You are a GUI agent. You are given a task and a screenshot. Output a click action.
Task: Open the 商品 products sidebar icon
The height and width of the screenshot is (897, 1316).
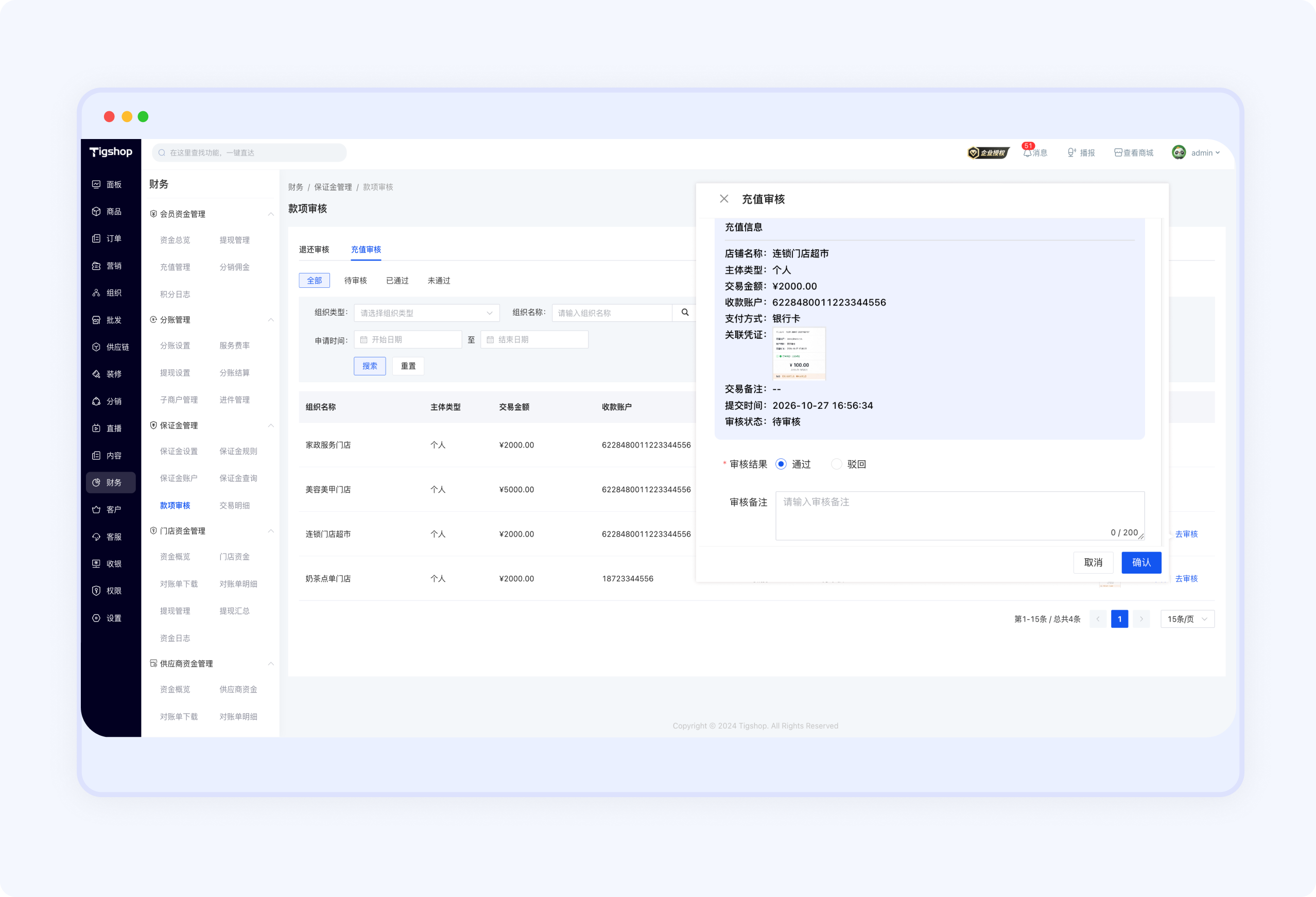point(96,211)
